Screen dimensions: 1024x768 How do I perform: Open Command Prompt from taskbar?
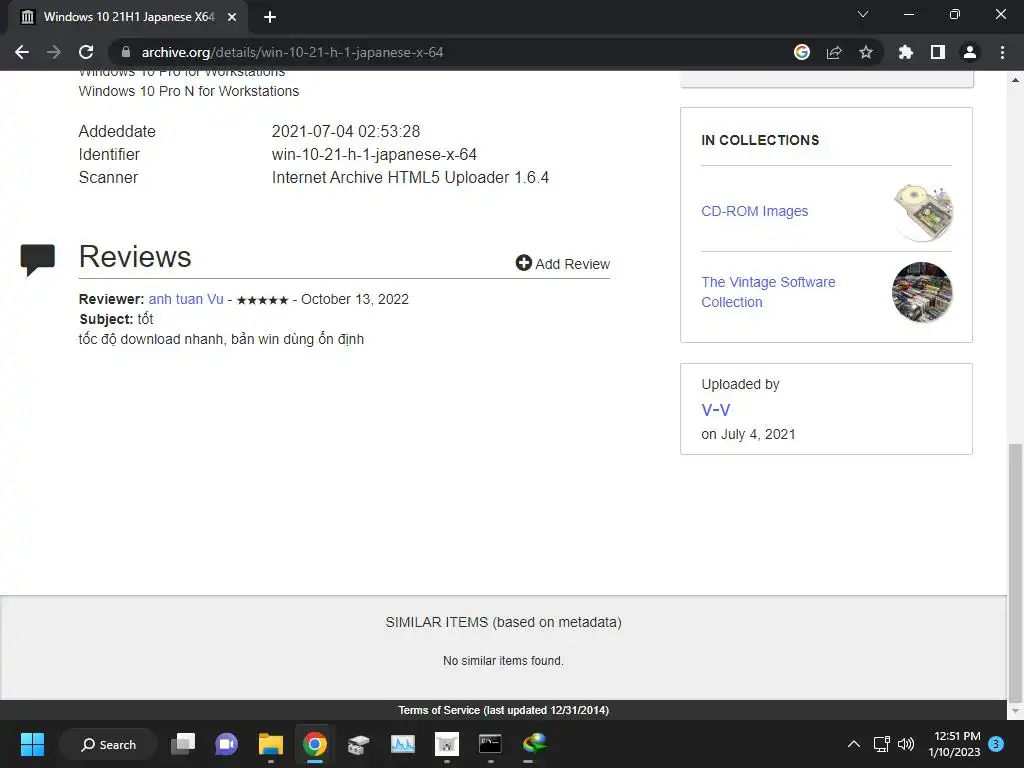coord(490,744)
